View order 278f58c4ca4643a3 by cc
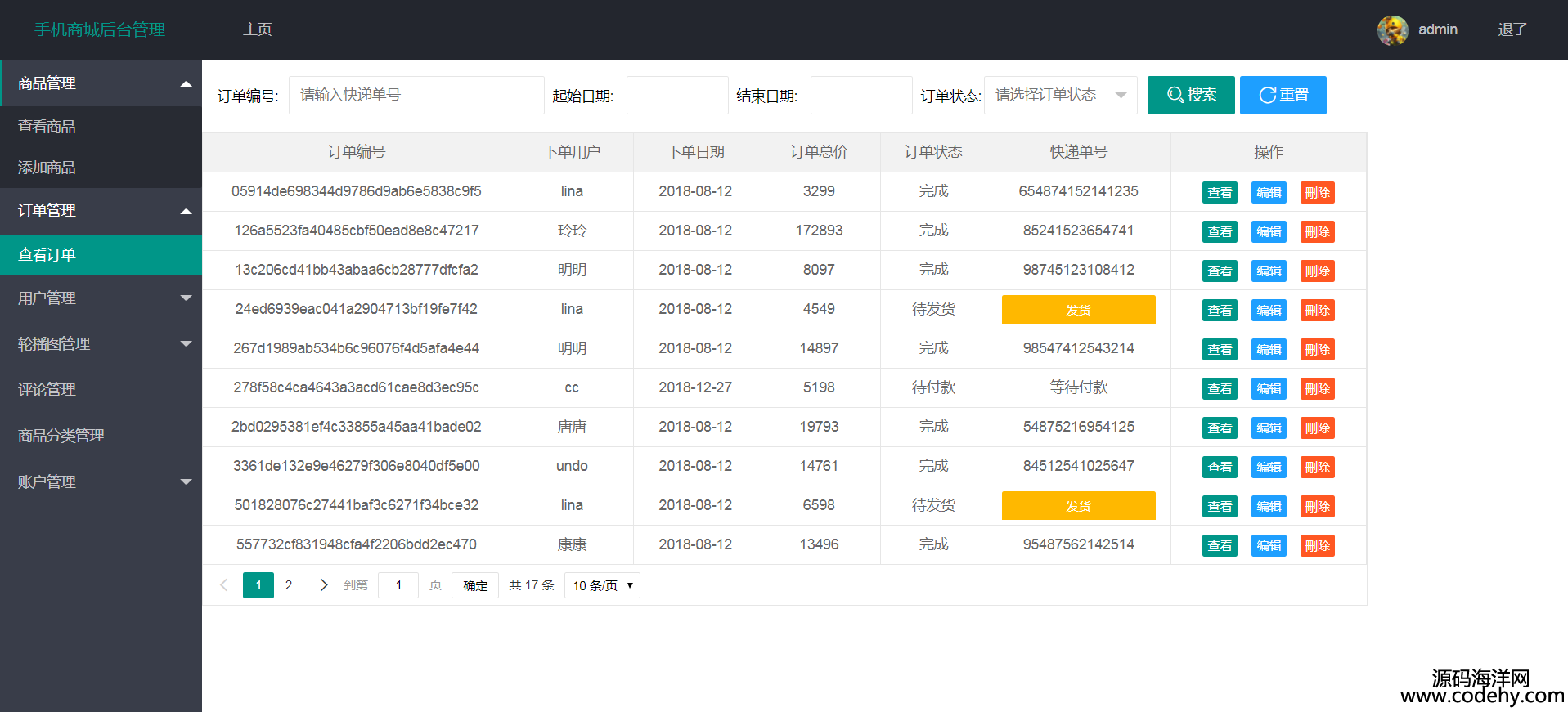This screenshot has height=712, width=1568. pyautogui.click(x=1220, y=388)
